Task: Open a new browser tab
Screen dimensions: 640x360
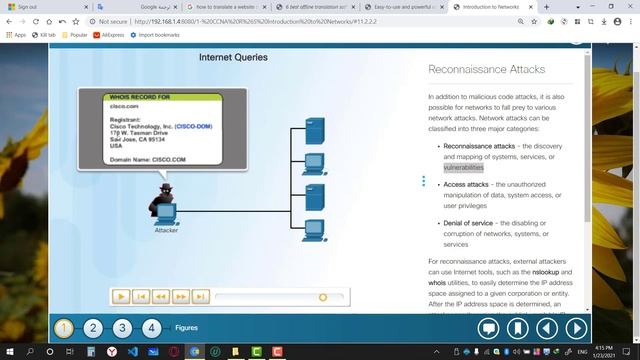Action: 546,7
